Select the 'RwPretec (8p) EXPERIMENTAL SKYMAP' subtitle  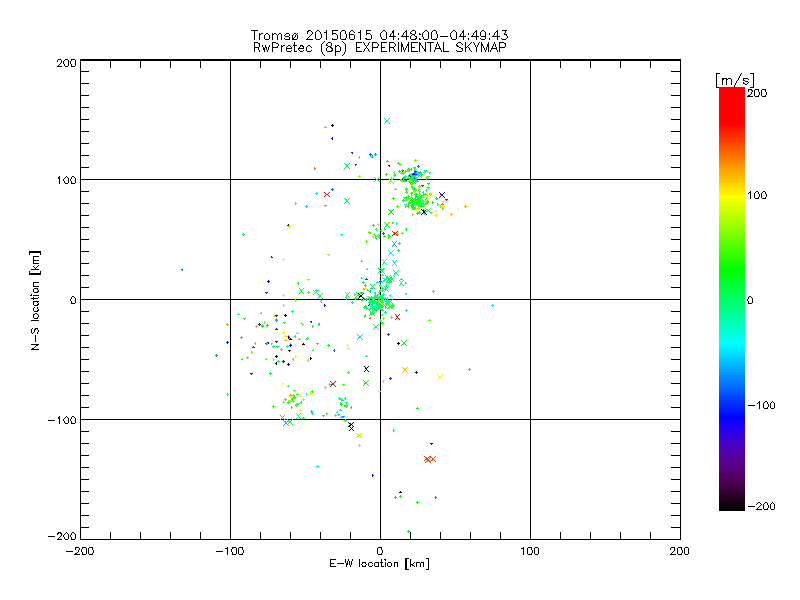[380, 48]
